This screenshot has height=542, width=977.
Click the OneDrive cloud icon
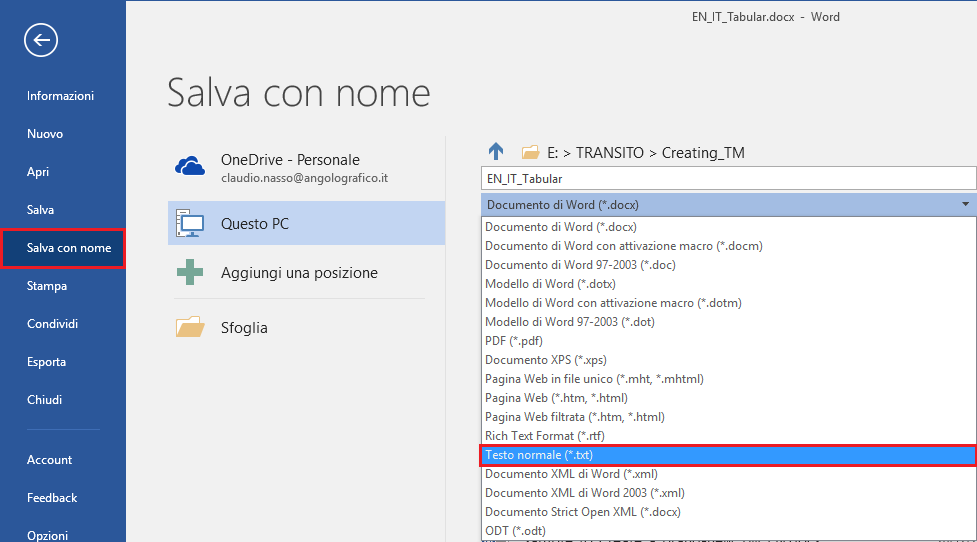(189, 167)
